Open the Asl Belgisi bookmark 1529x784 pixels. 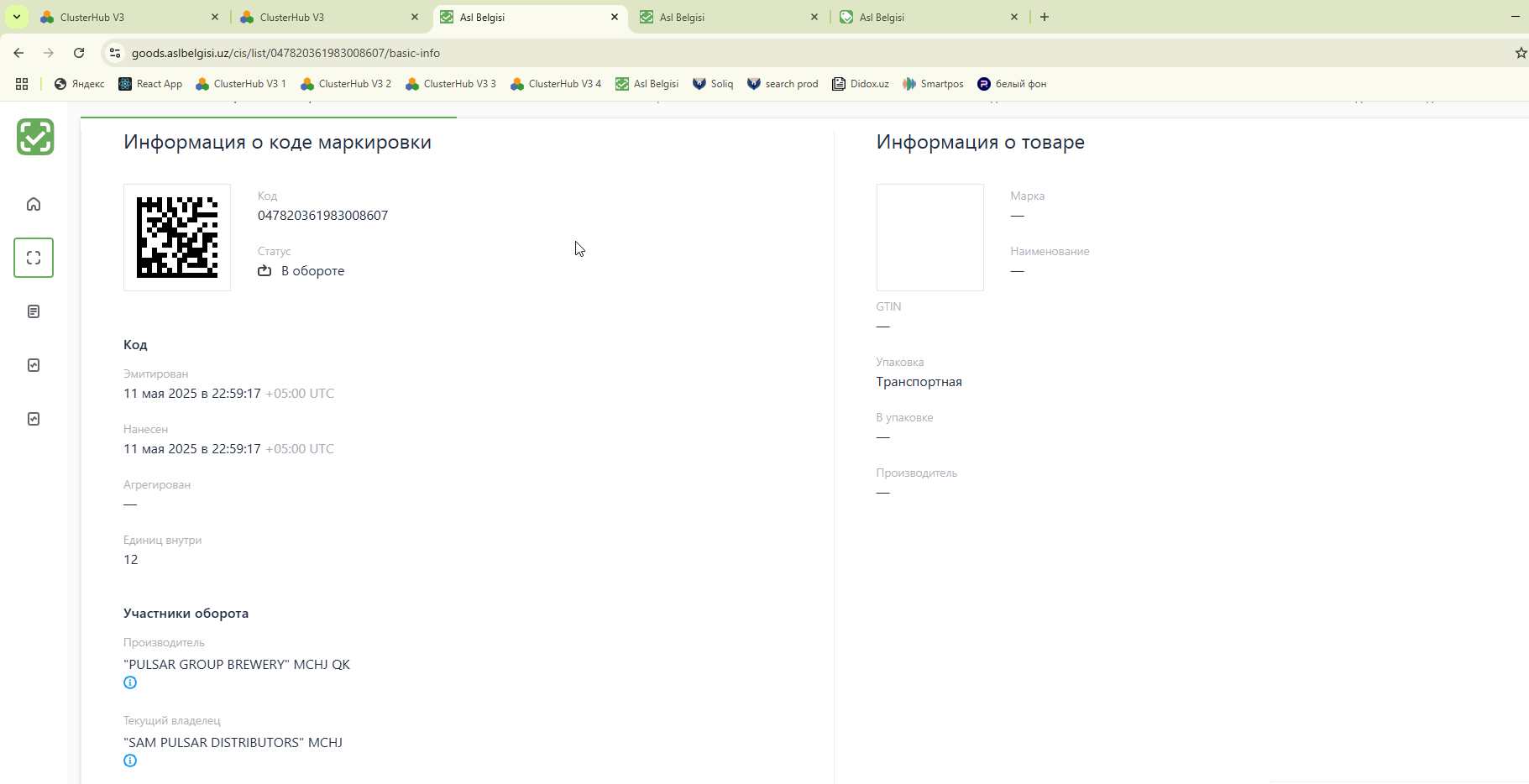(x=647, y=84)
